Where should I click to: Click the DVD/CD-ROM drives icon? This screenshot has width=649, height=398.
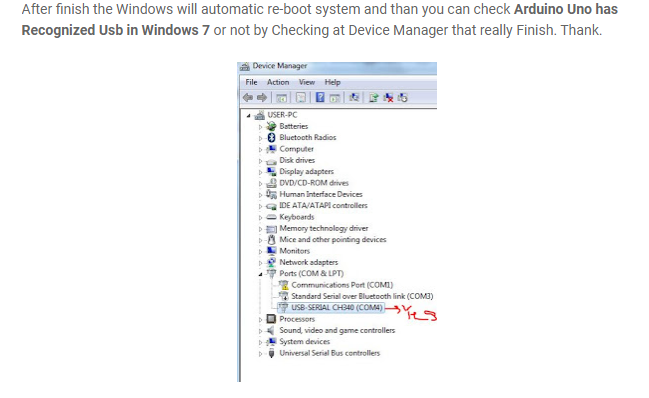tap(272, 182)
